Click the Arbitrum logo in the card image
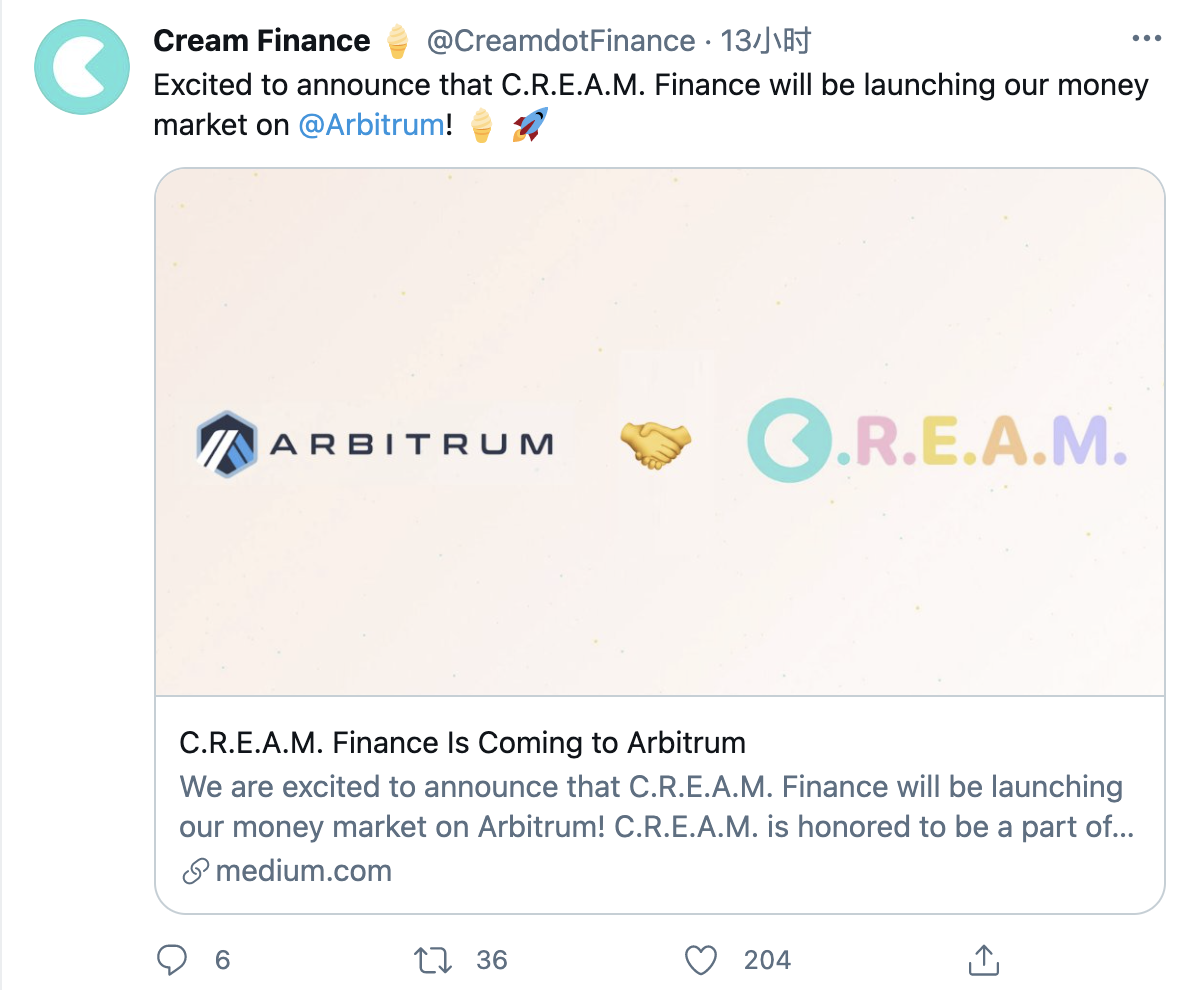The image size is (1188, 990). pyautogui.click(x=375, y=444)
